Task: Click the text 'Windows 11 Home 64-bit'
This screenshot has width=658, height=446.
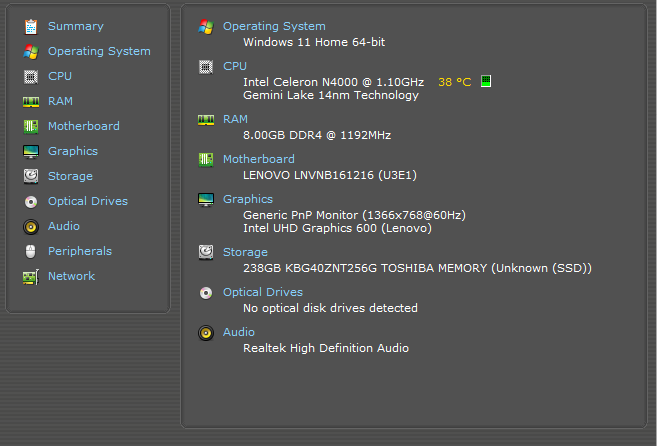Action: (x=314, y=42)
